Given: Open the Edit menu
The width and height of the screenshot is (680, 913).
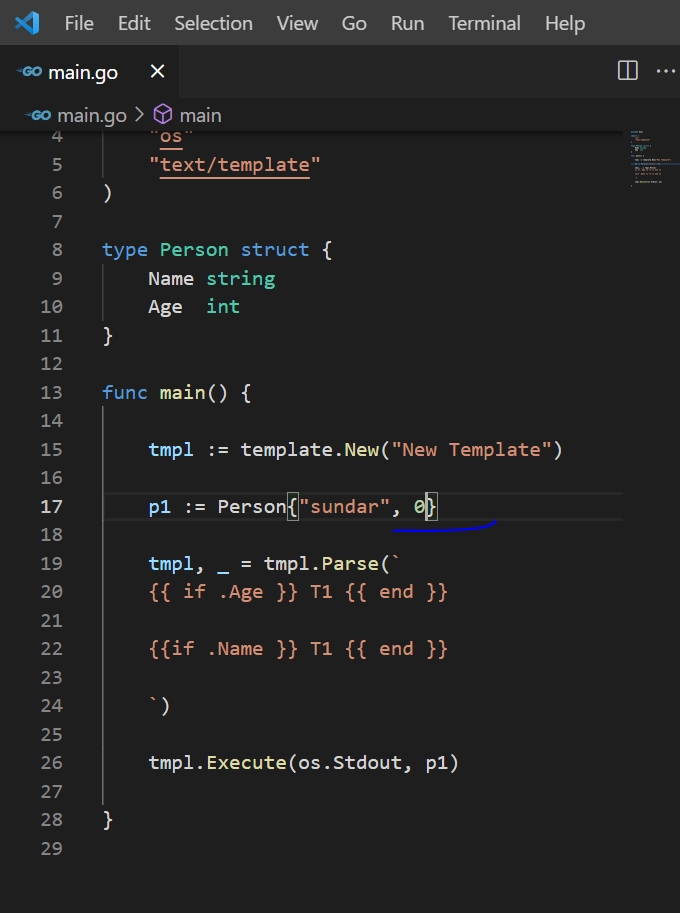Looking at the screenshot, I should (x=134, y=23).
